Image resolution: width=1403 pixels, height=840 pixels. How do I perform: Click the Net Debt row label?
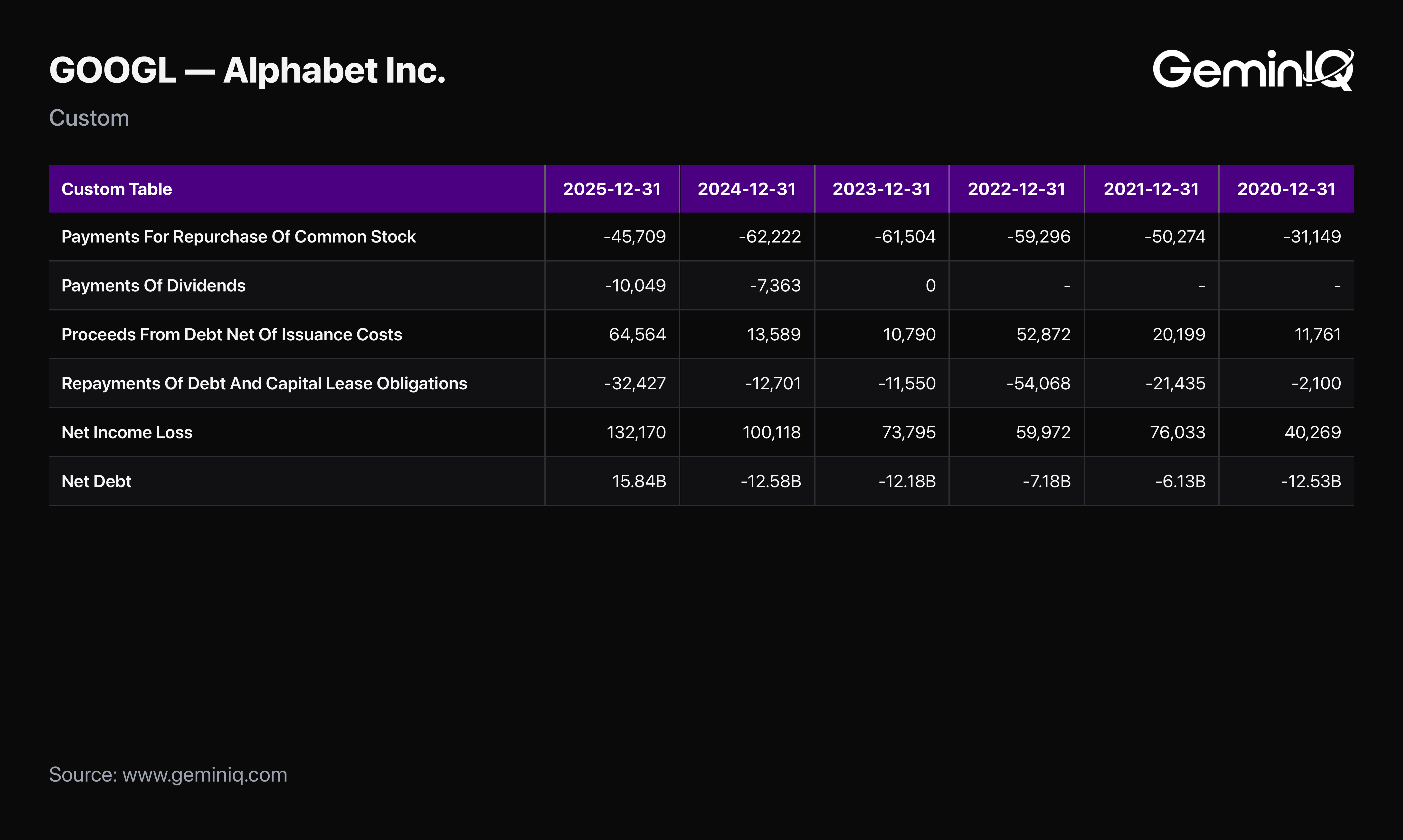click(x=96, y=481)
